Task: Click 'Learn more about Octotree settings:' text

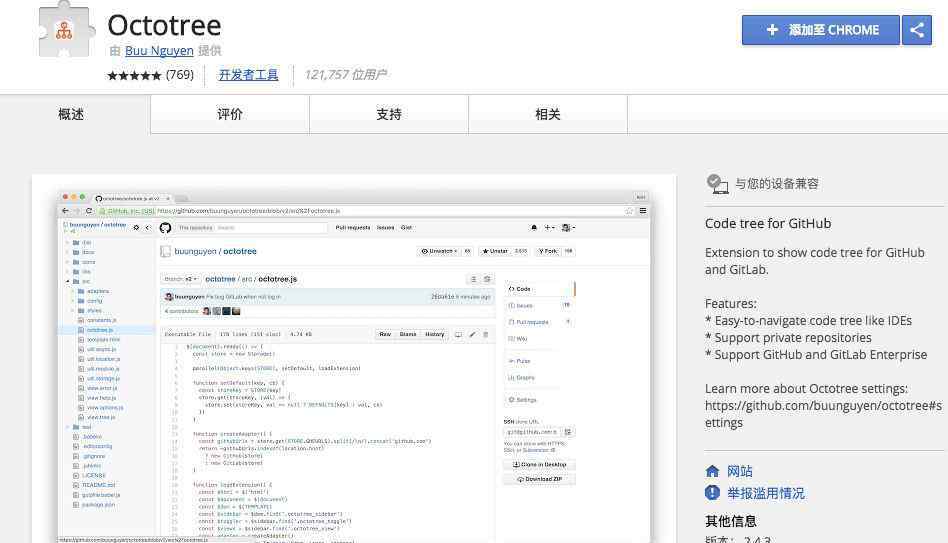Action: pos(807,389)
